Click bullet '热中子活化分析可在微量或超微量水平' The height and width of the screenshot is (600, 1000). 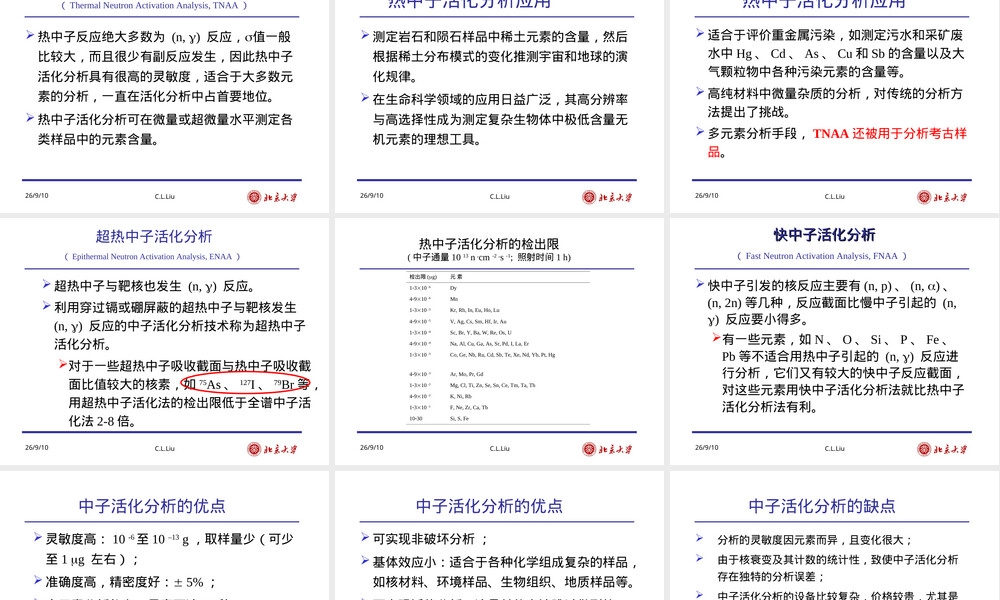165,129
